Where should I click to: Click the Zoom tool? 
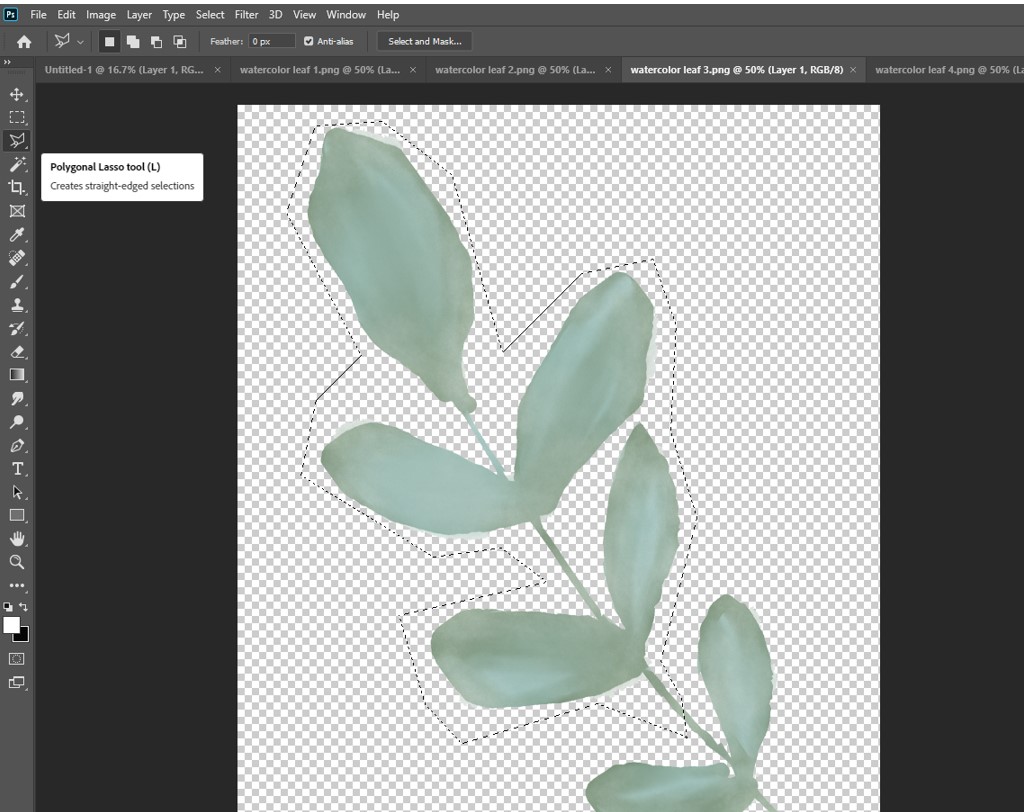click(x=17, y=562)
